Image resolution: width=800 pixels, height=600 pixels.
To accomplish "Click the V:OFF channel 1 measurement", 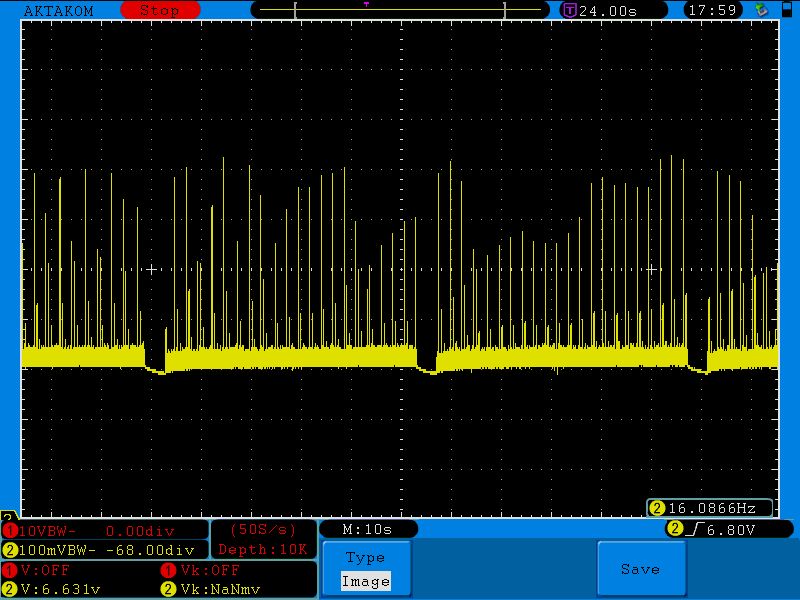I will click(x=45, y=570).
